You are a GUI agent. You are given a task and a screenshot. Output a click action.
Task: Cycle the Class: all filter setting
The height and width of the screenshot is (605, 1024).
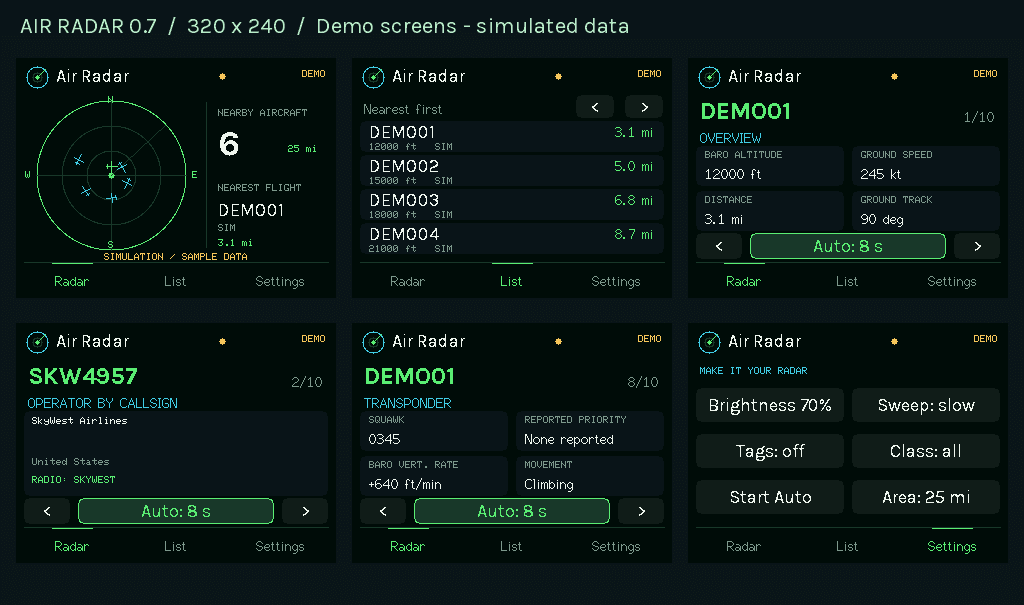click(x=926, y=451)
